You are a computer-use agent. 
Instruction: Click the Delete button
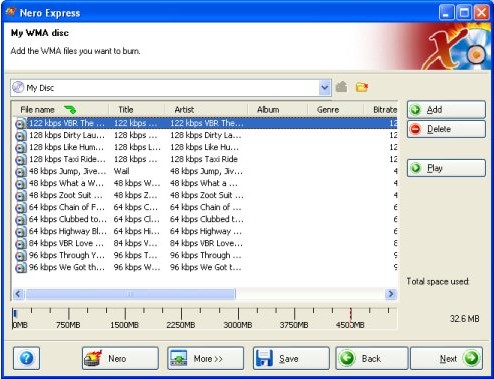tap(446, 129)
